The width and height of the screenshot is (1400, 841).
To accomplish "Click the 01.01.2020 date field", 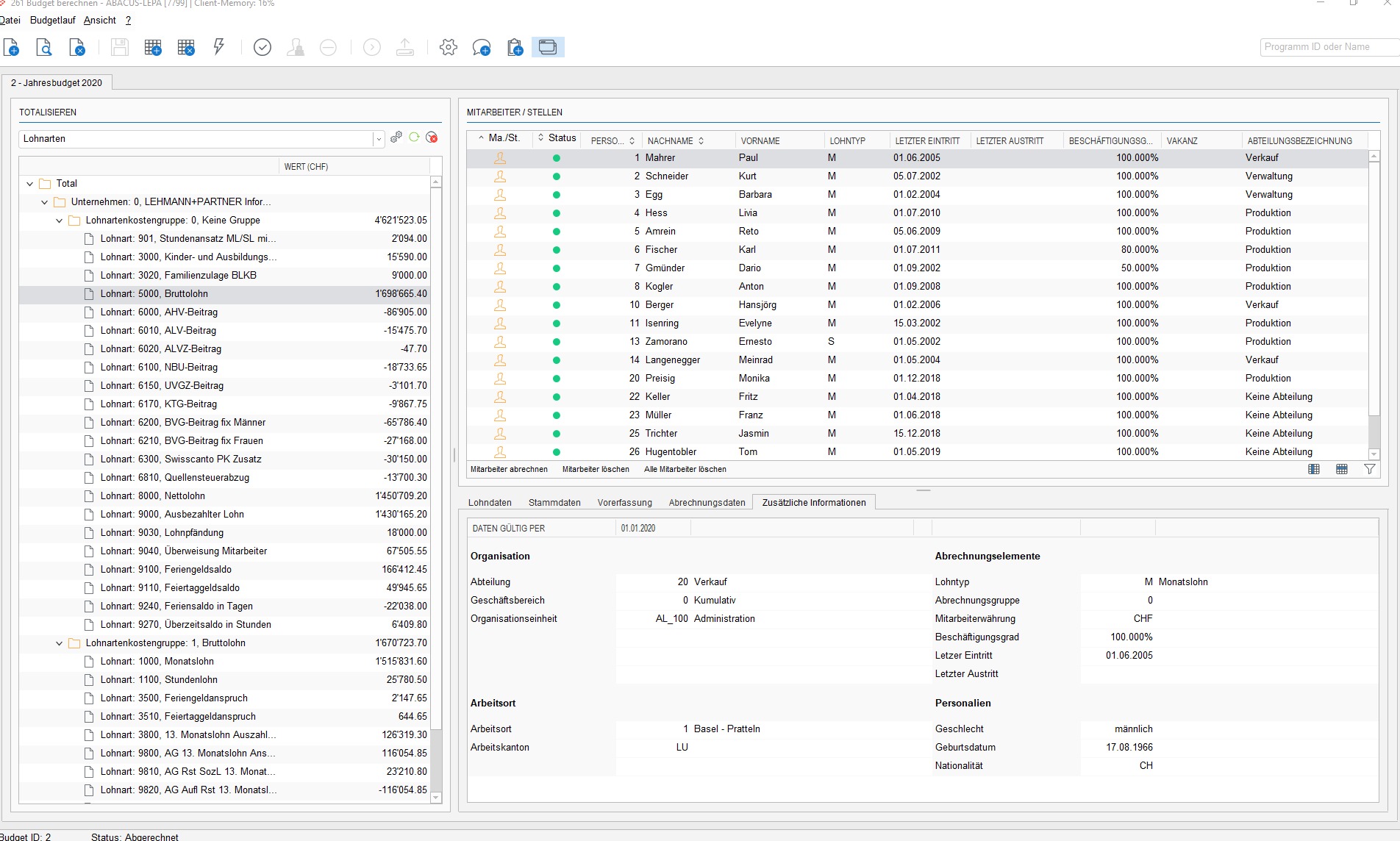I will 653,529.
